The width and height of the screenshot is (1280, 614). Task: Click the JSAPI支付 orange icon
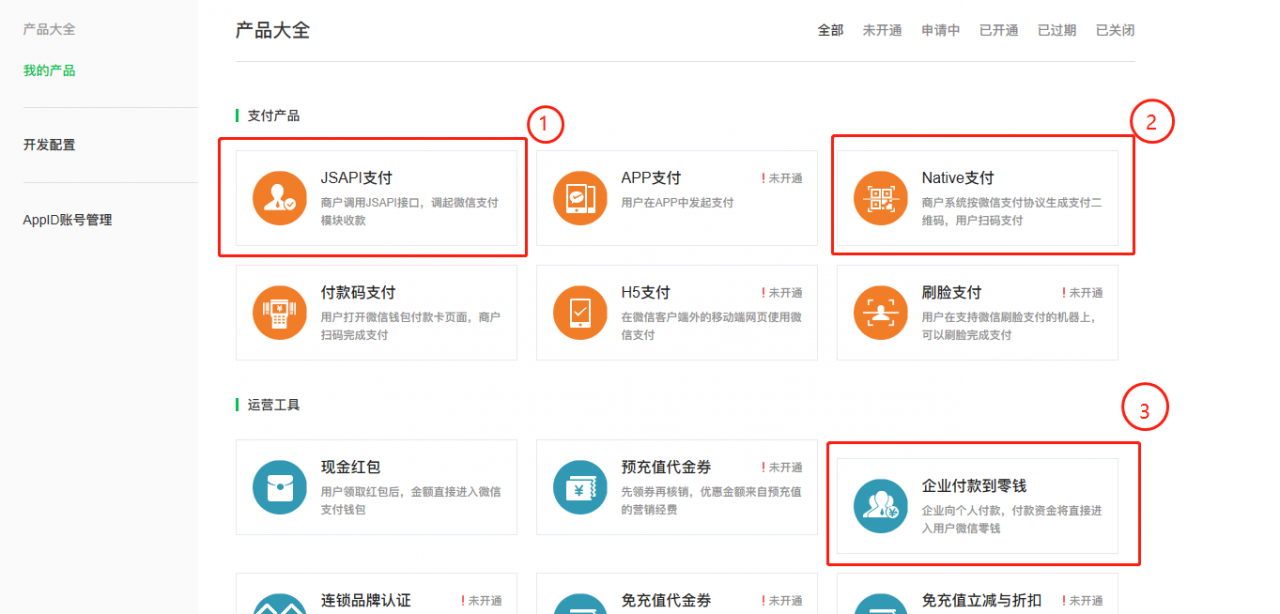click(x=280, y=198)
